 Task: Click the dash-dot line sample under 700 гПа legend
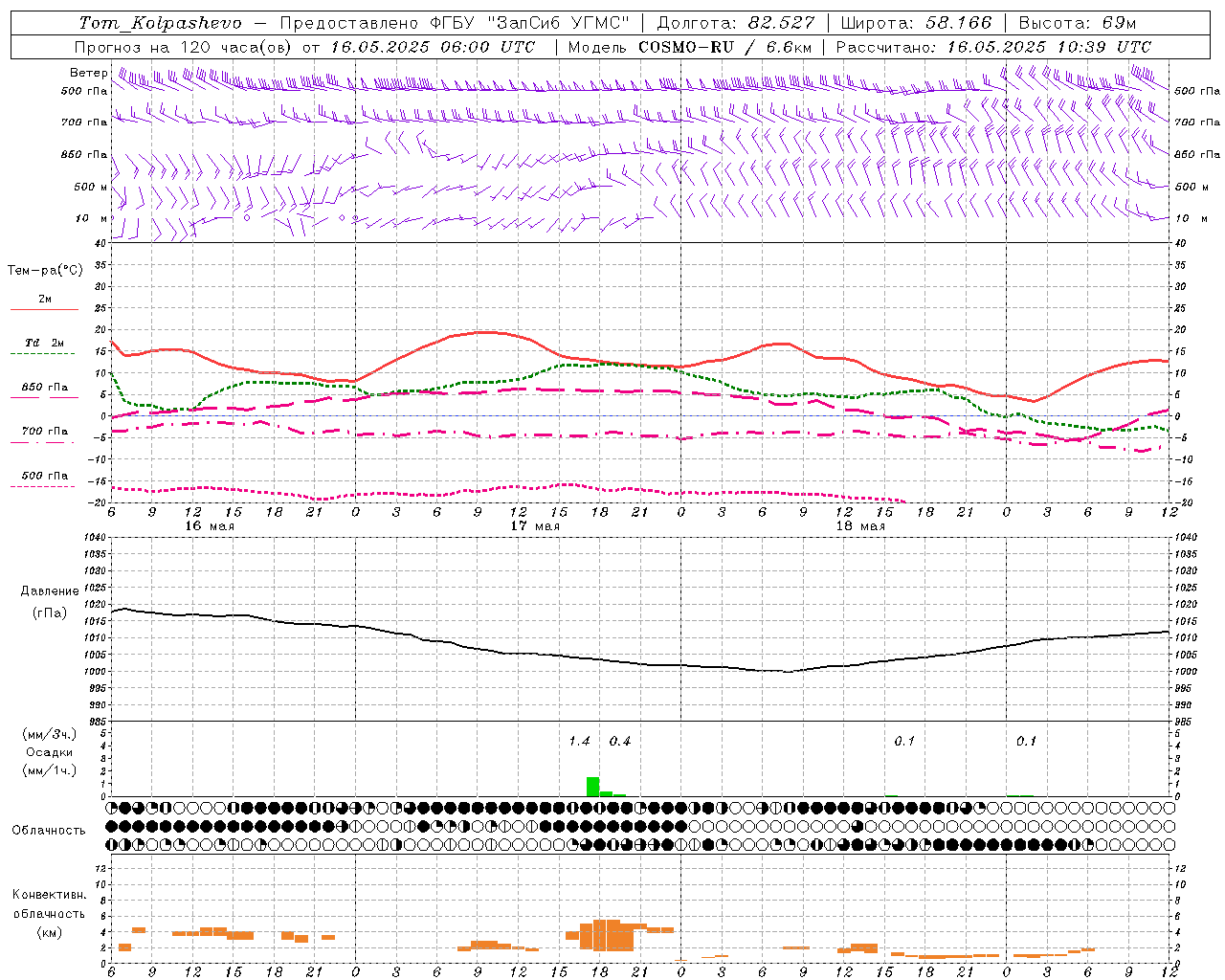44,442
